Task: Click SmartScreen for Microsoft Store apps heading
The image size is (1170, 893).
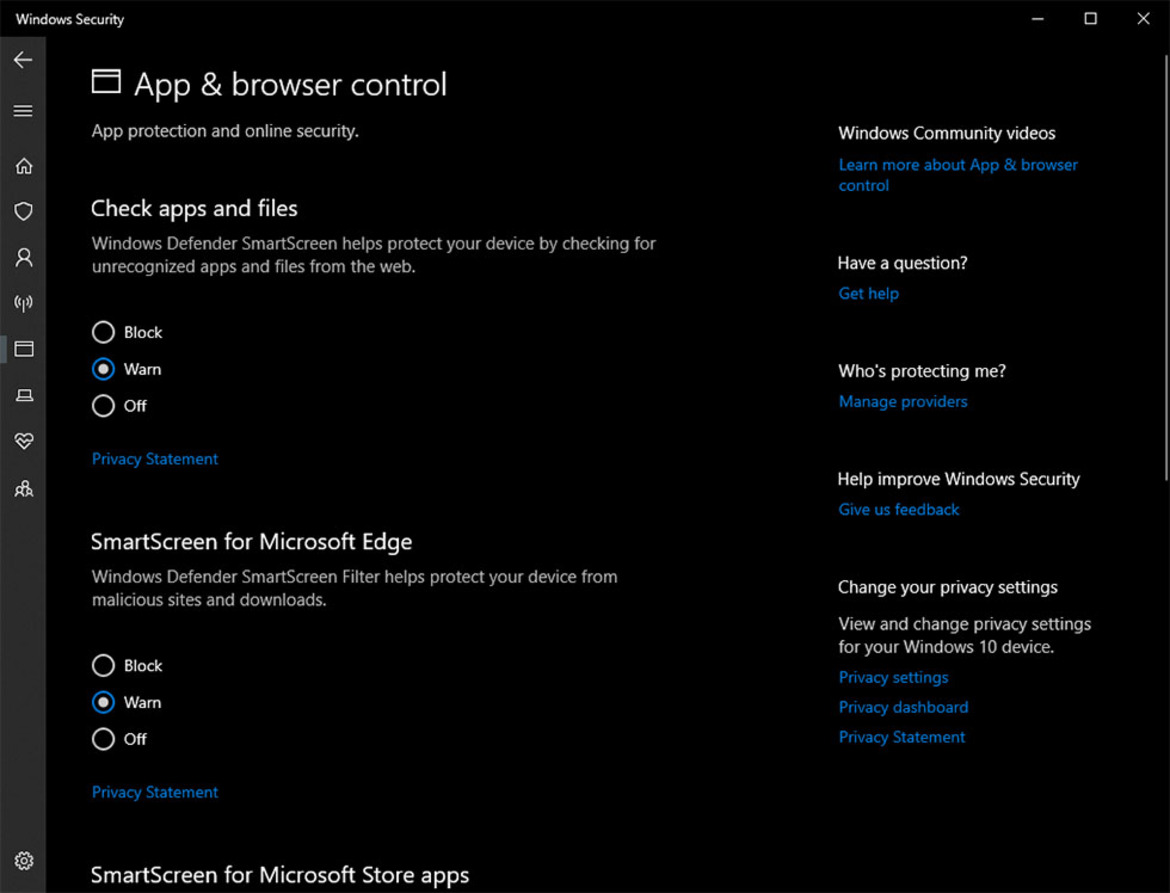Action: coord(280,875)
